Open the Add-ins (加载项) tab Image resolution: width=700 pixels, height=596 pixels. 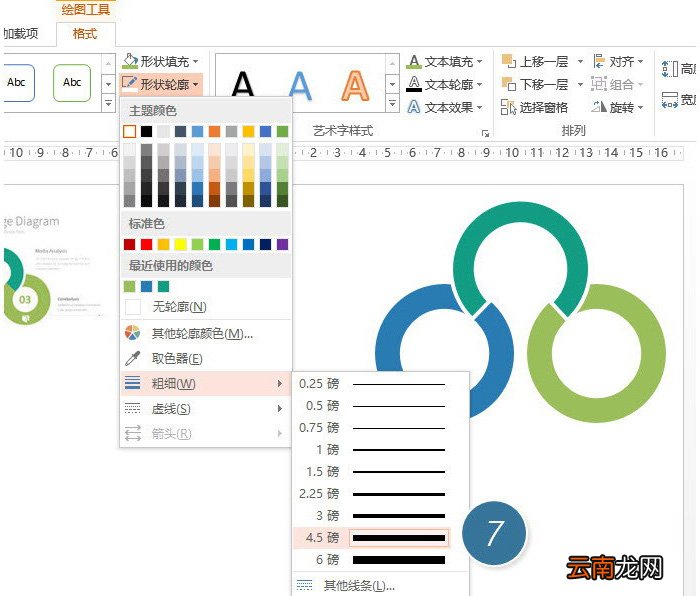(20, 33)
